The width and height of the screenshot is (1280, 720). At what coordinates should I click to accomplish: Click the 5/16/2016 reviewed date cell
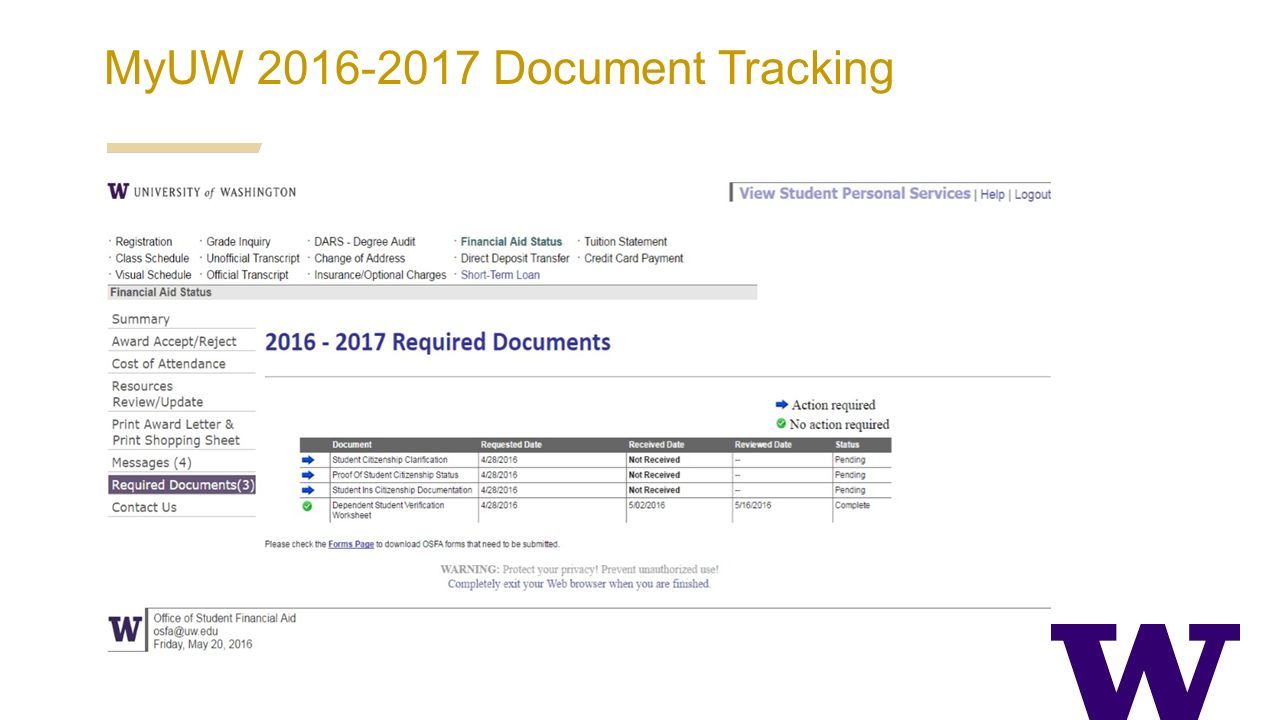753,506
